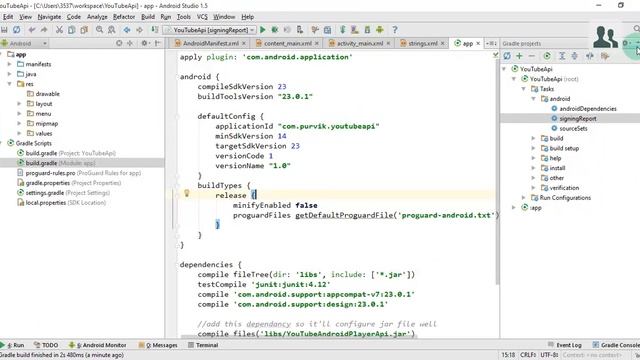The height and width of the screenshot is (360, 640).
Task: Attach a Gradle project with plus icon
Action: (519, 56)
